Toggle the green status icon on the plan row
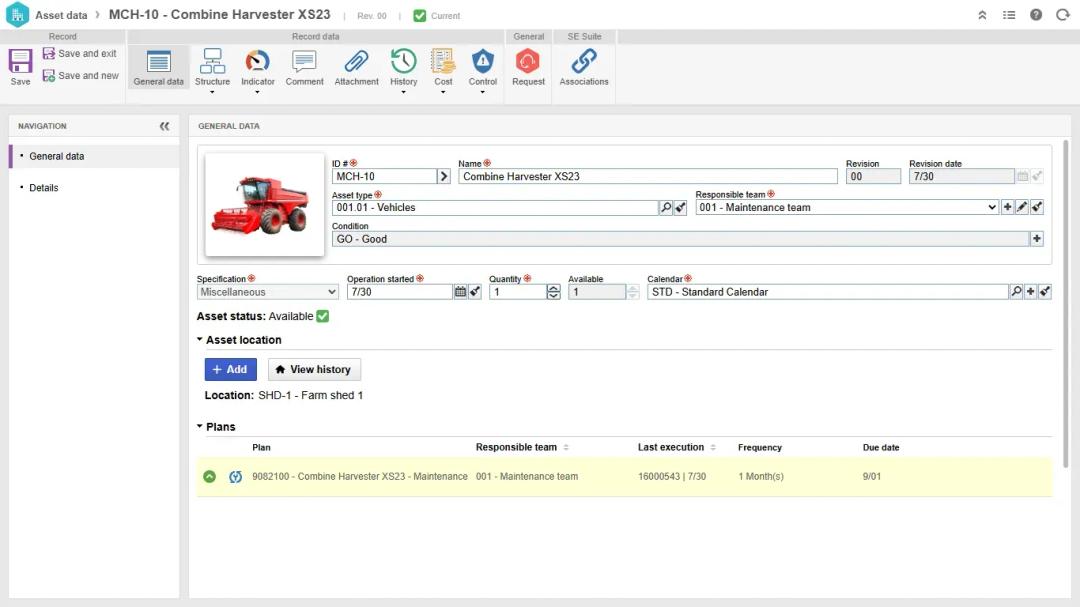This screenshot has height=607, width=1080. (209, 477)
